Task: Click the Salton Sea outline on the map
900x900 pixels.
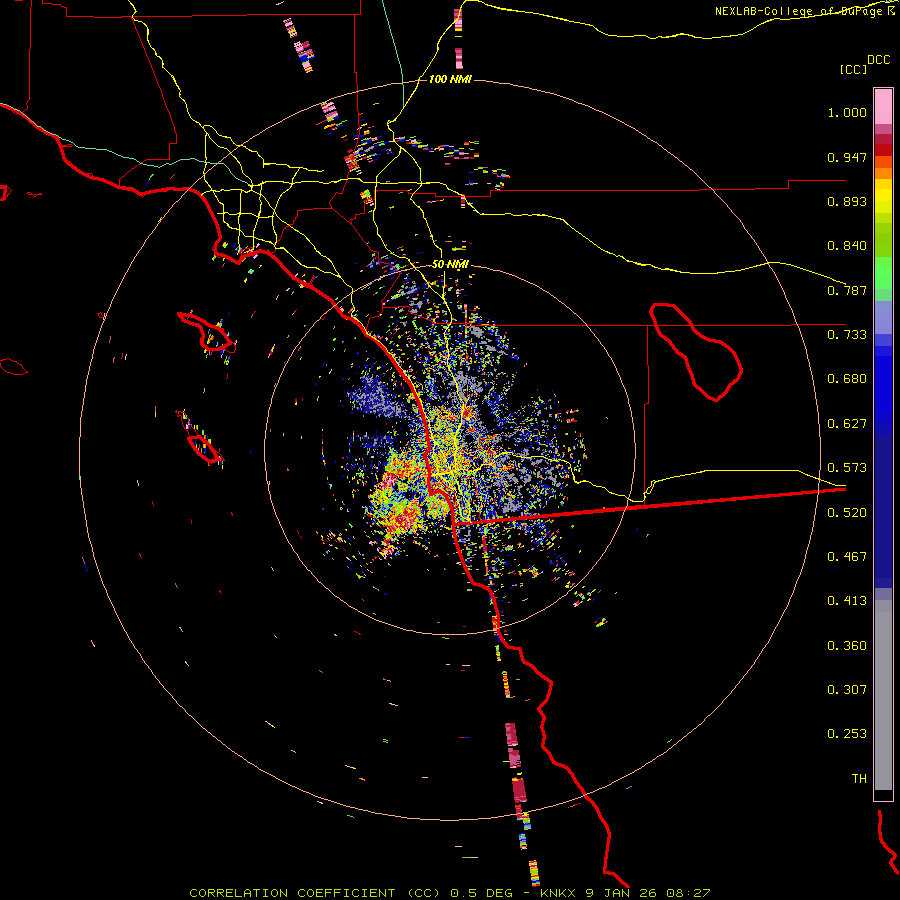Action: tap(696, 351)
